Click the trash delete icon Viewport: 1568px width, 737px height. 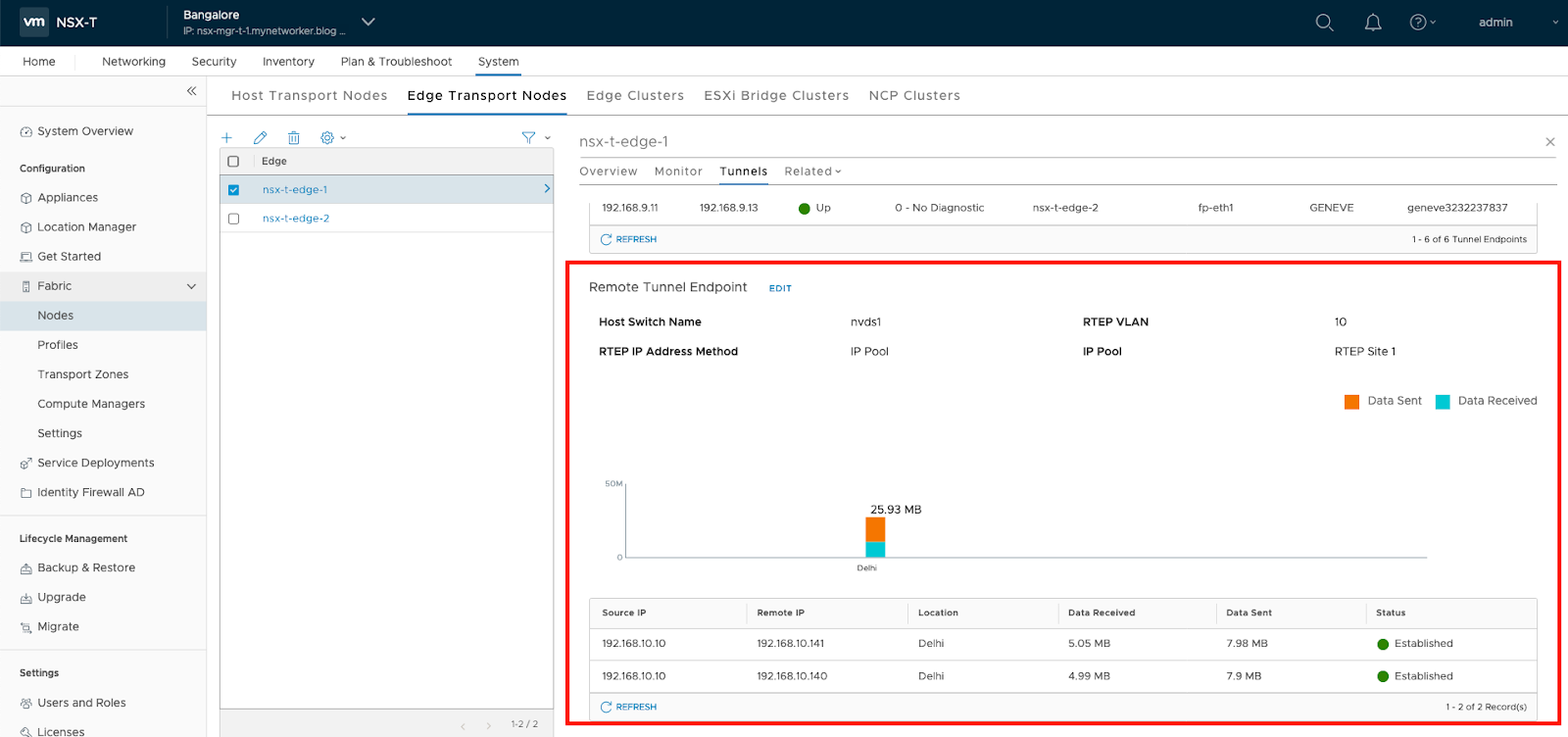[293, 138]
